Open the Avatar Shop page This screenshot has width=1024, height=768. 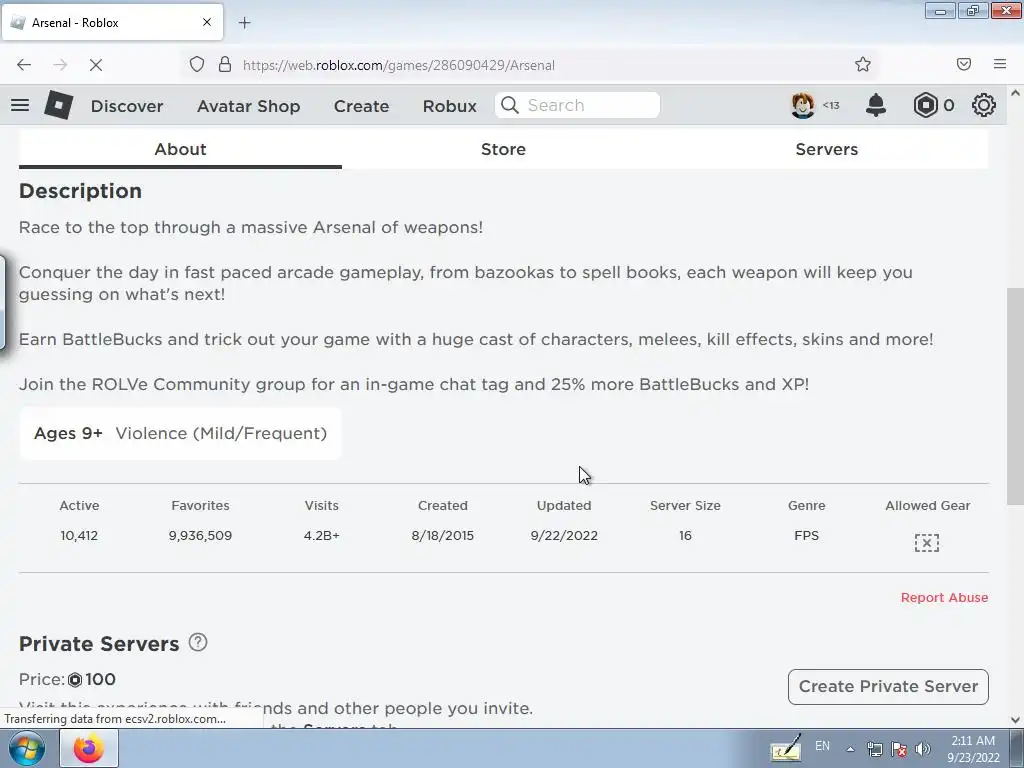point(249,106)
